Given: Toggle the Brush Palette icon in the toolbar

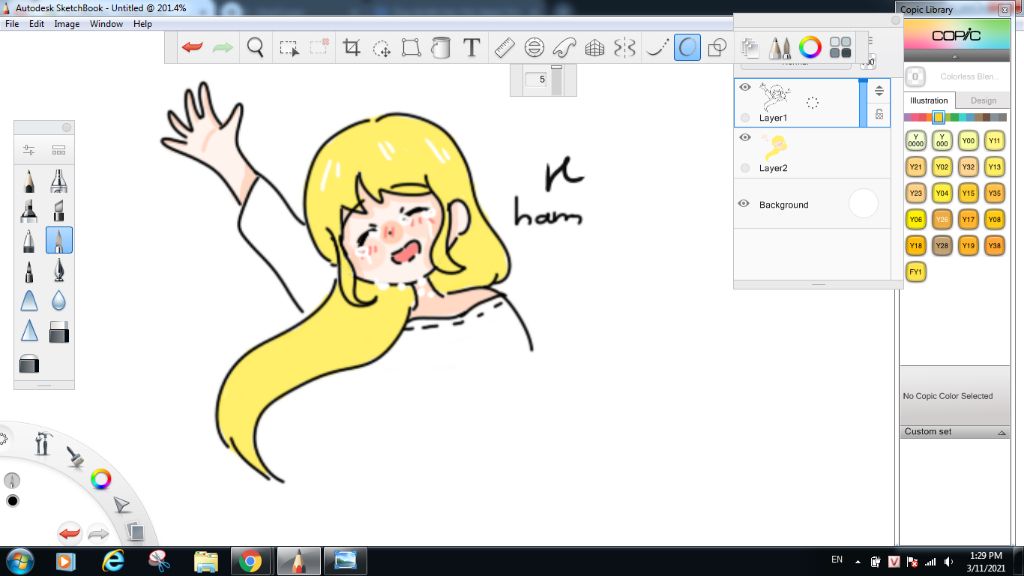Looking at the screenshot, I should click(779, 48).
